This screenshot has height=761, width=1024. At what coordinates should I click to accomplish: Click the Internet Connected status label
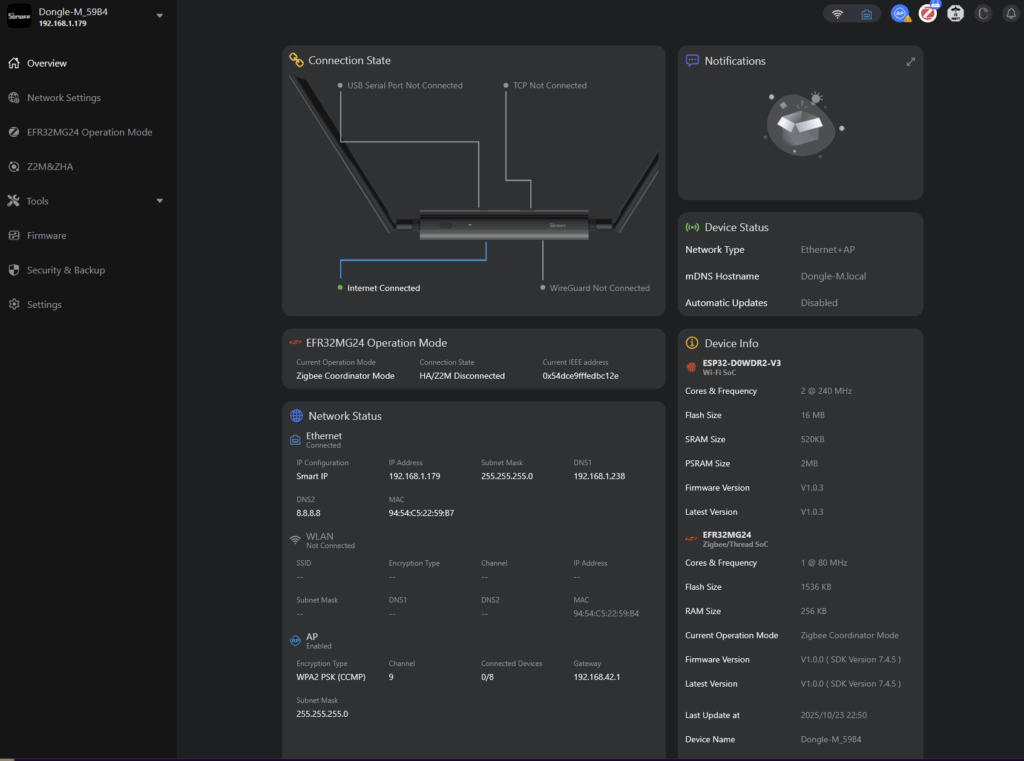[x=383, y=288]
